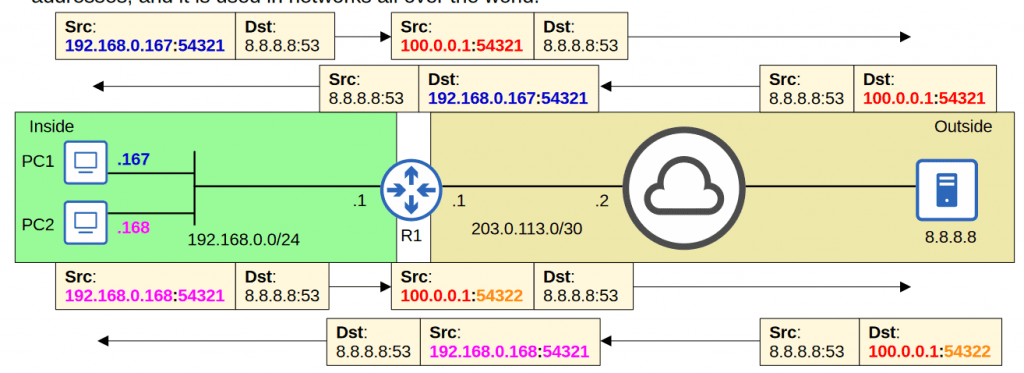
Task: Click the Src 100.0.0.1:54321 packet box
Action: [x=464, y=37]
